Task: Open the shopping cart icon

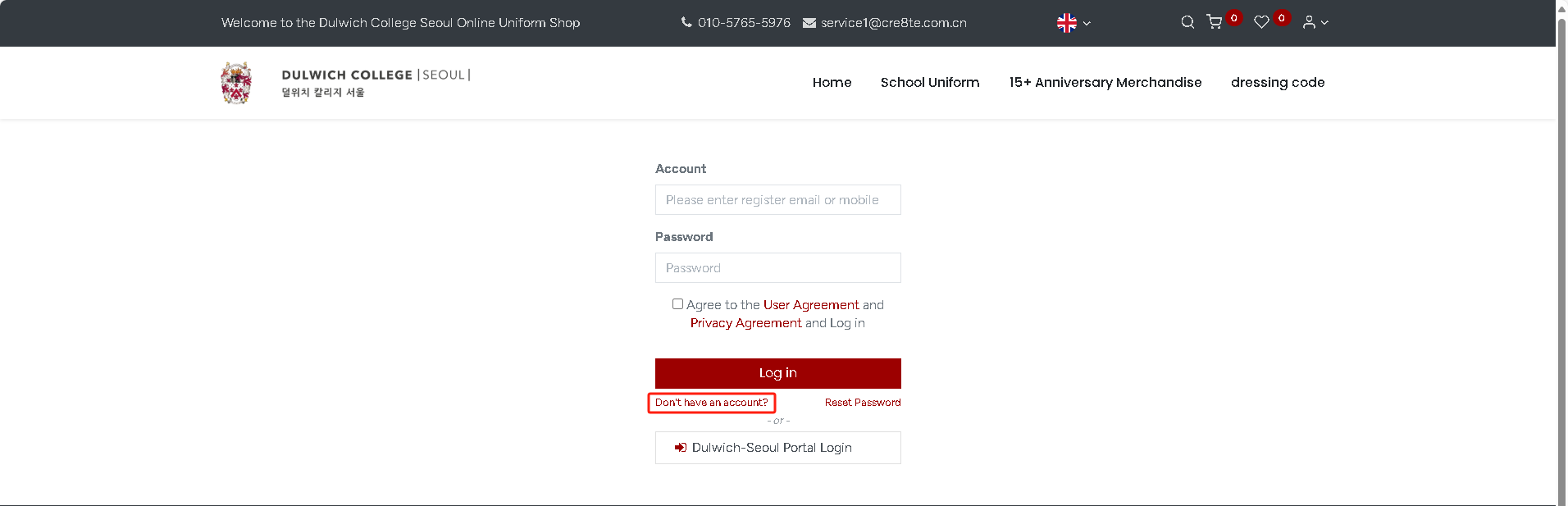Action: pos(1215,22)
